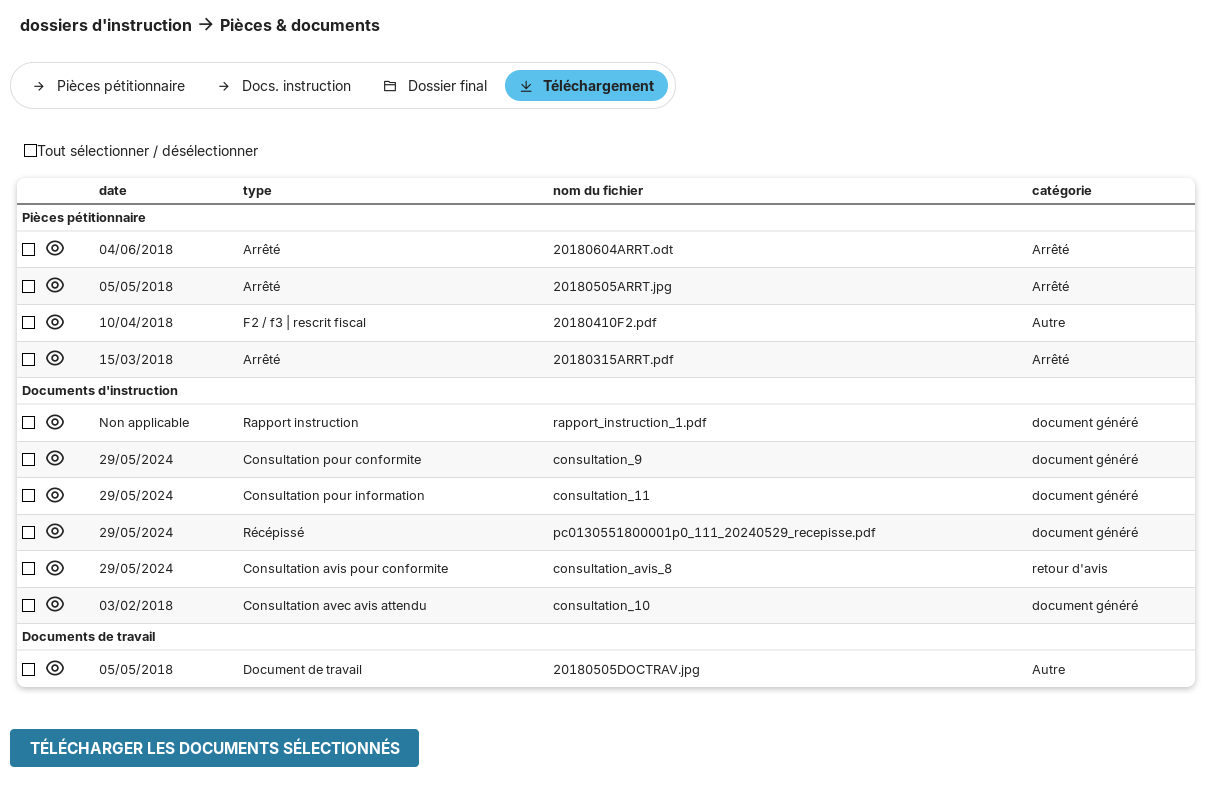Viewport: 1211px width, 791px height.
Task: Select the consultation_11 row checkbox
Action: (x=28, y=495)
